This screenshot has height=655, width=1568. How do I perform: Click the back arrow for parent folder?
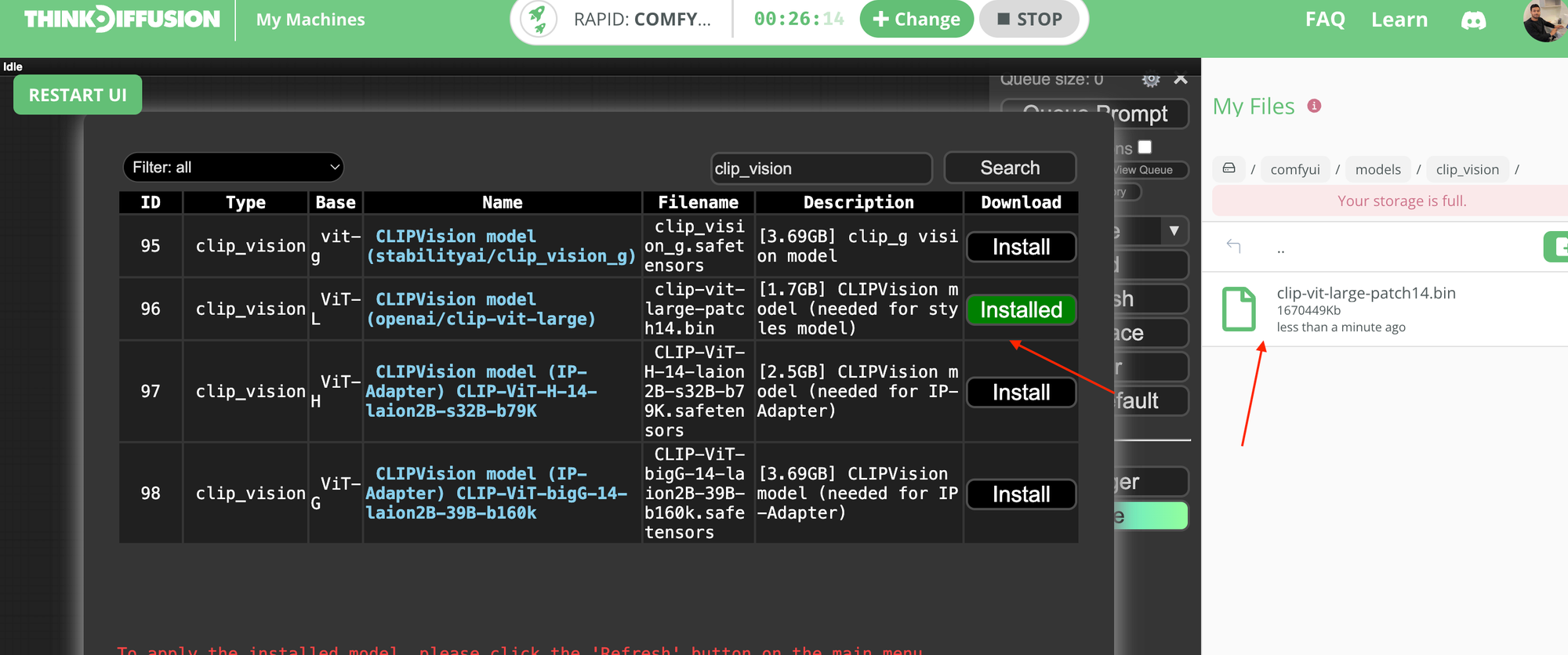(x=1233, y=246)
